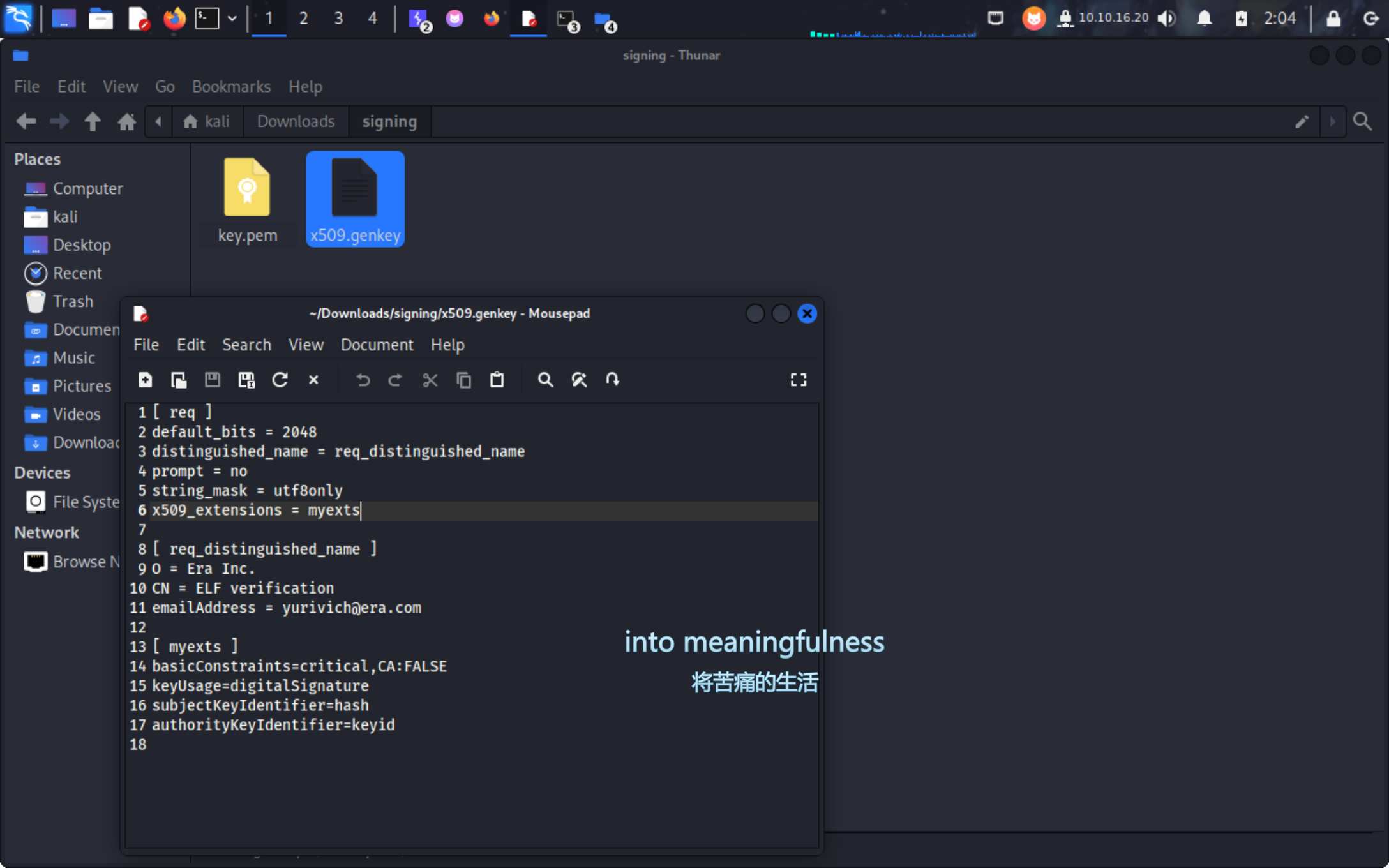Open the Bookmarks menu in Thunar
Image resolution: width=1389 pixels, height=868 pixels.
231,86
